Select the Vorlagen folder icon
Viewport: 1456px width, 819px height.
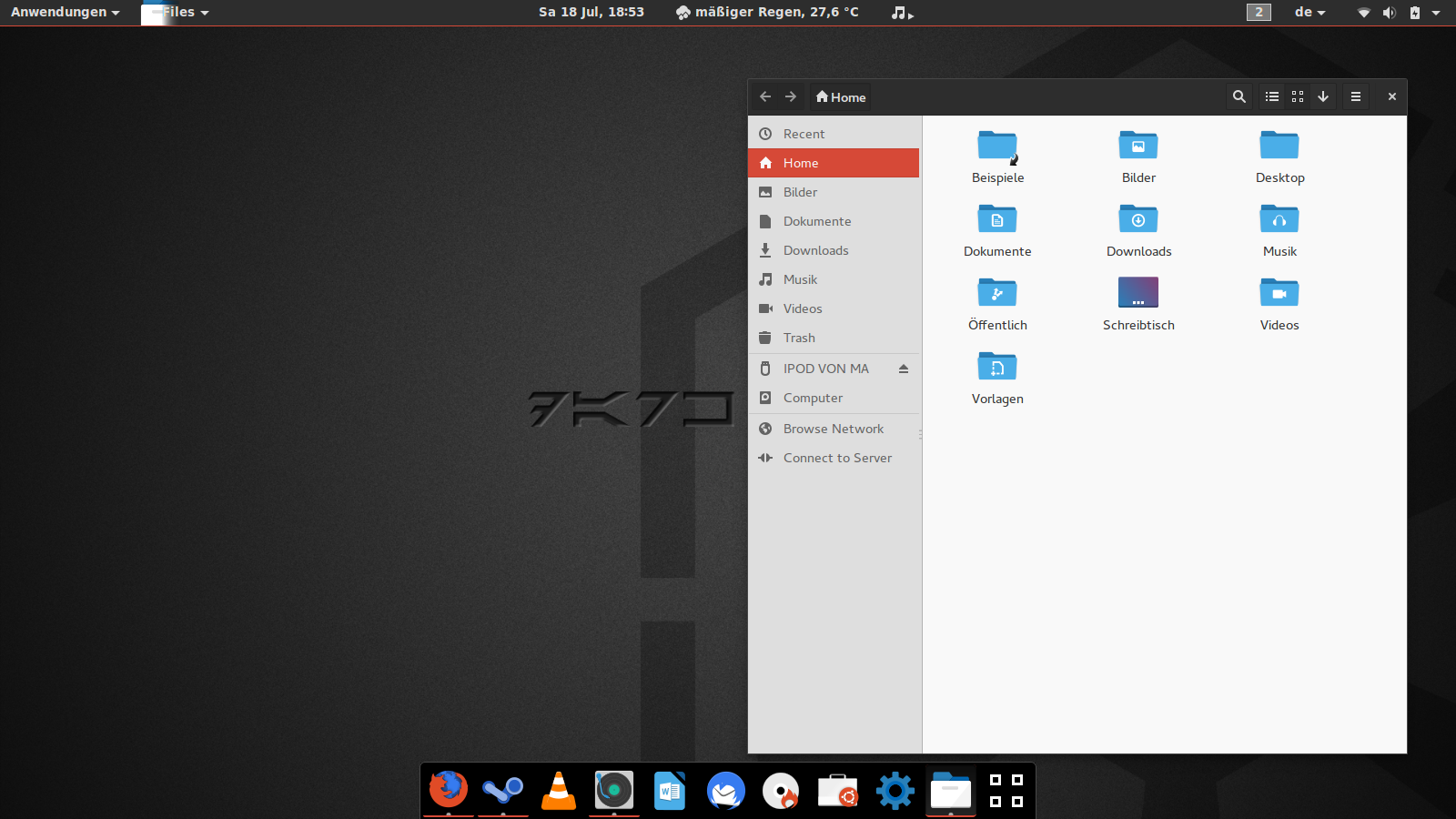997,367
